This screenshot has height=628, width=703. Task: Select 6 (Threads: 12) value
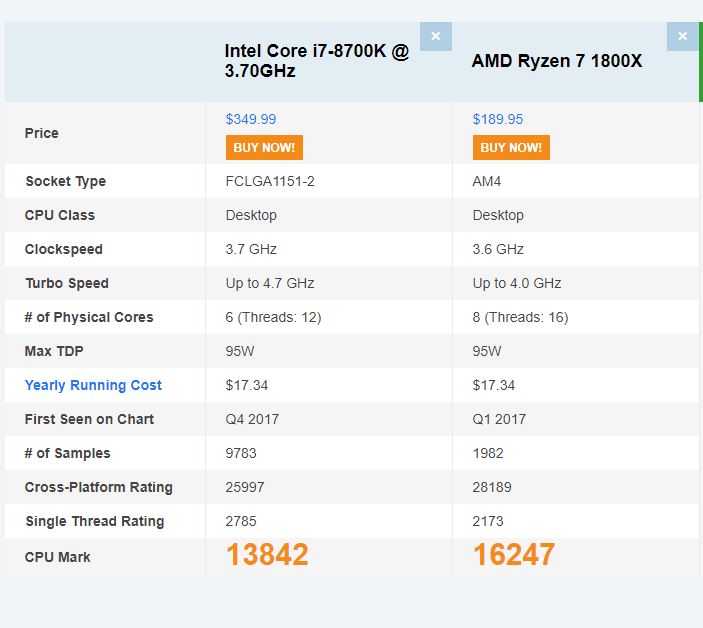[x=273, y=317]
